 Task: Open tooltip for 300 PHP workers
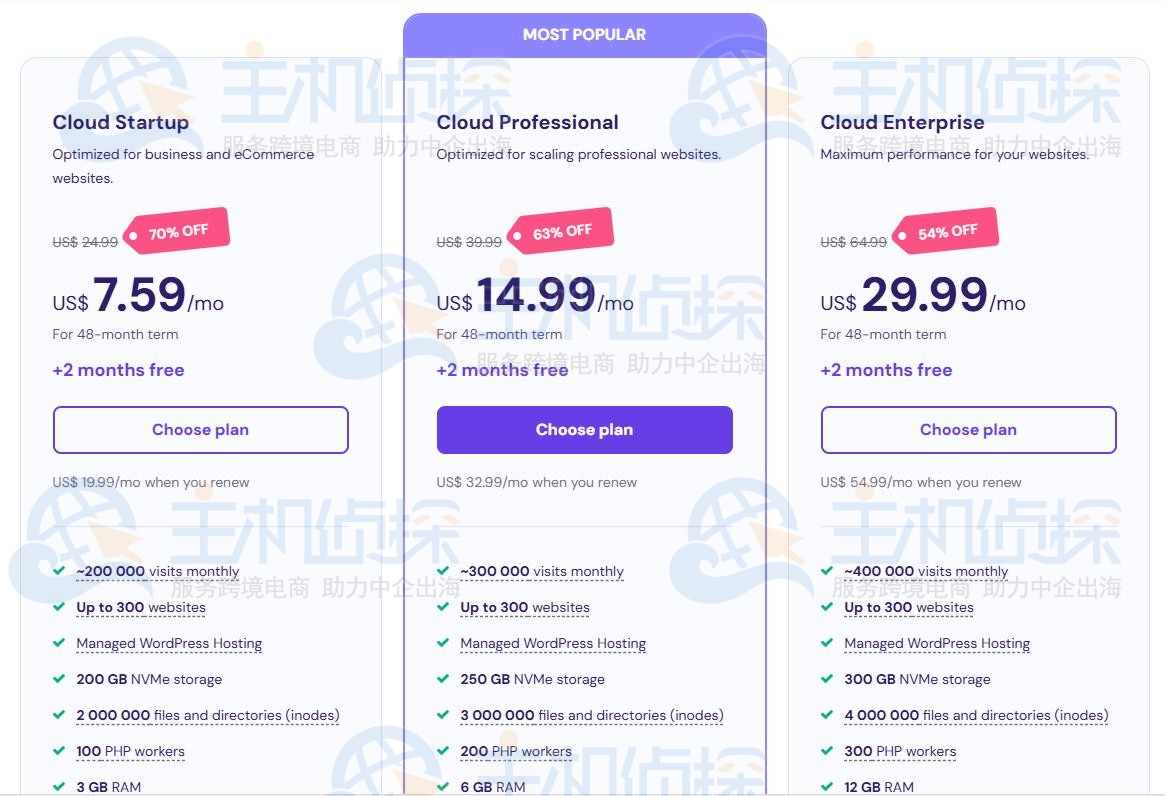click(x=900, y=751)
